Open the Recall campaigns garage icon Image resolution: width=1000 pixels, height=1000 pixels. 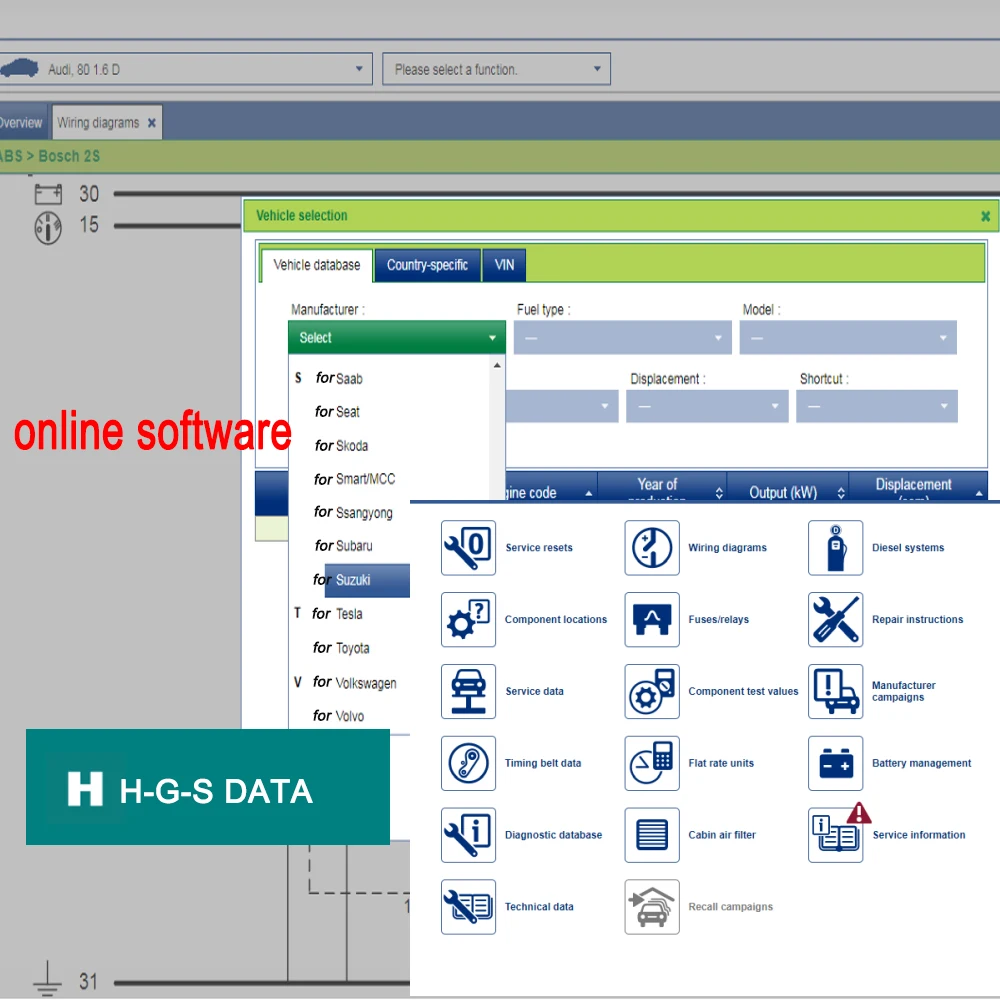(652, 907)
